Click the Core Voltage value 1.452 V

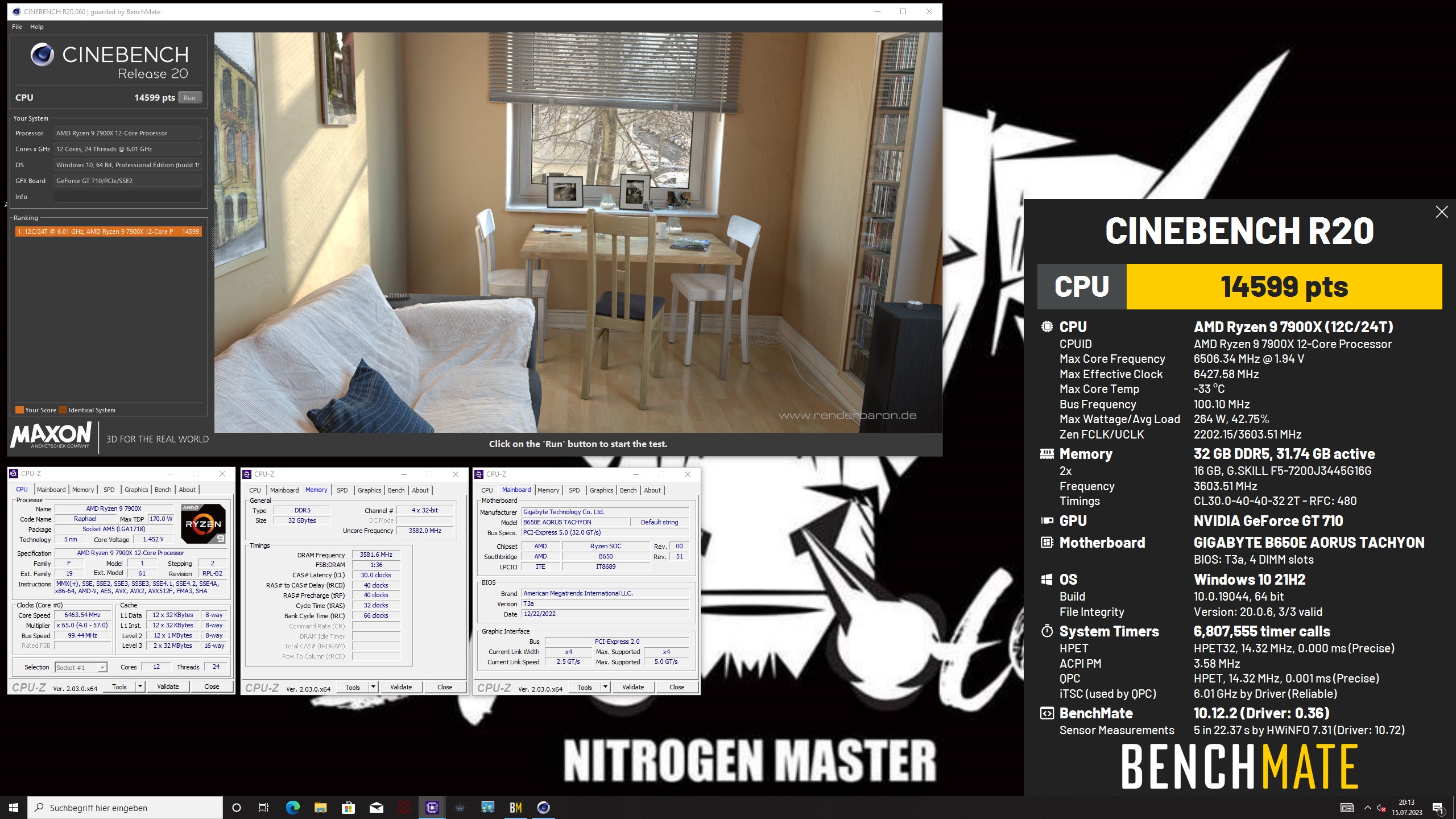coord(153,539)
